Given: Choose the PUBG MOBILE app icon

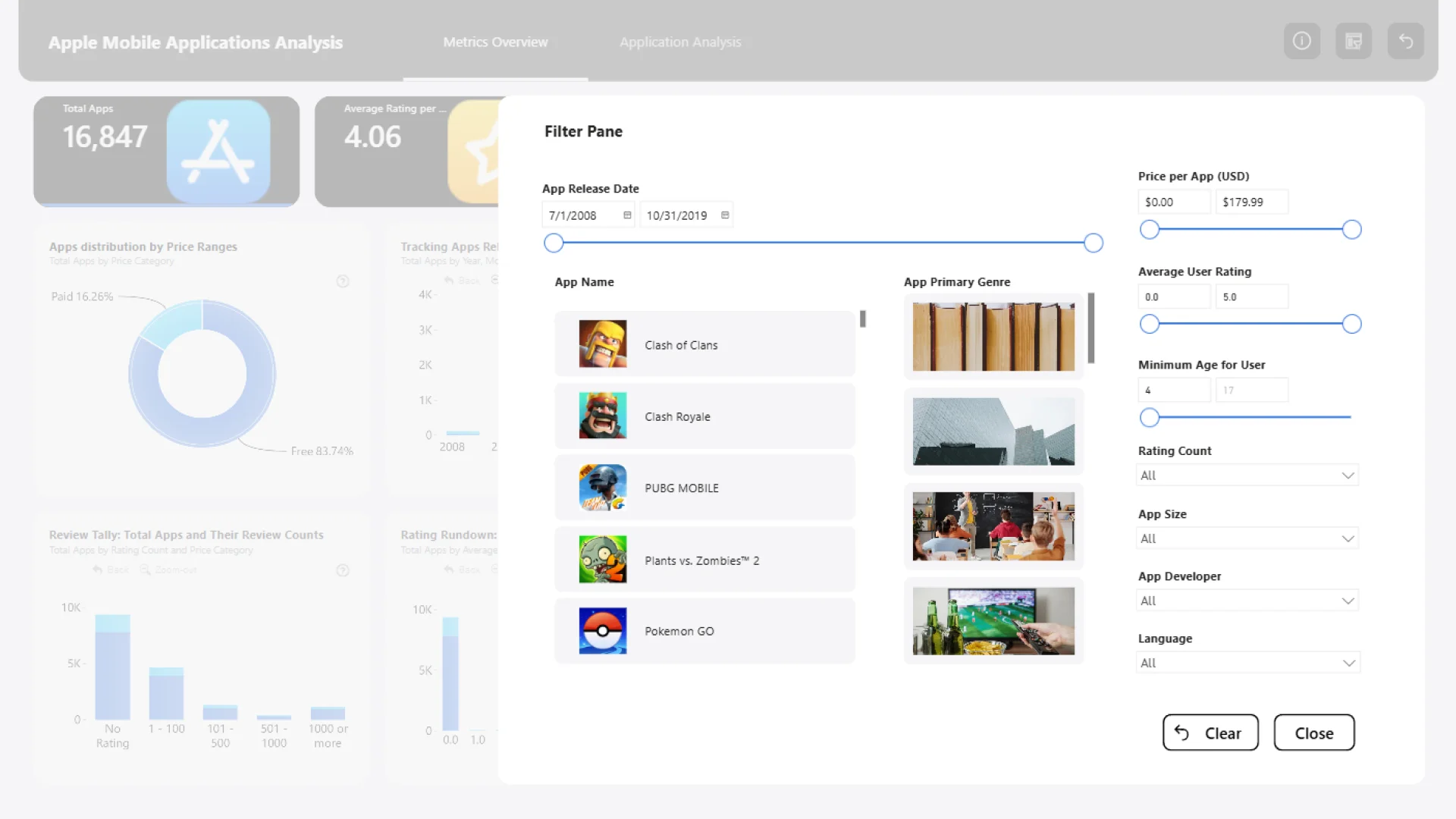Looking at the screenshot, I should pos(603,488).
